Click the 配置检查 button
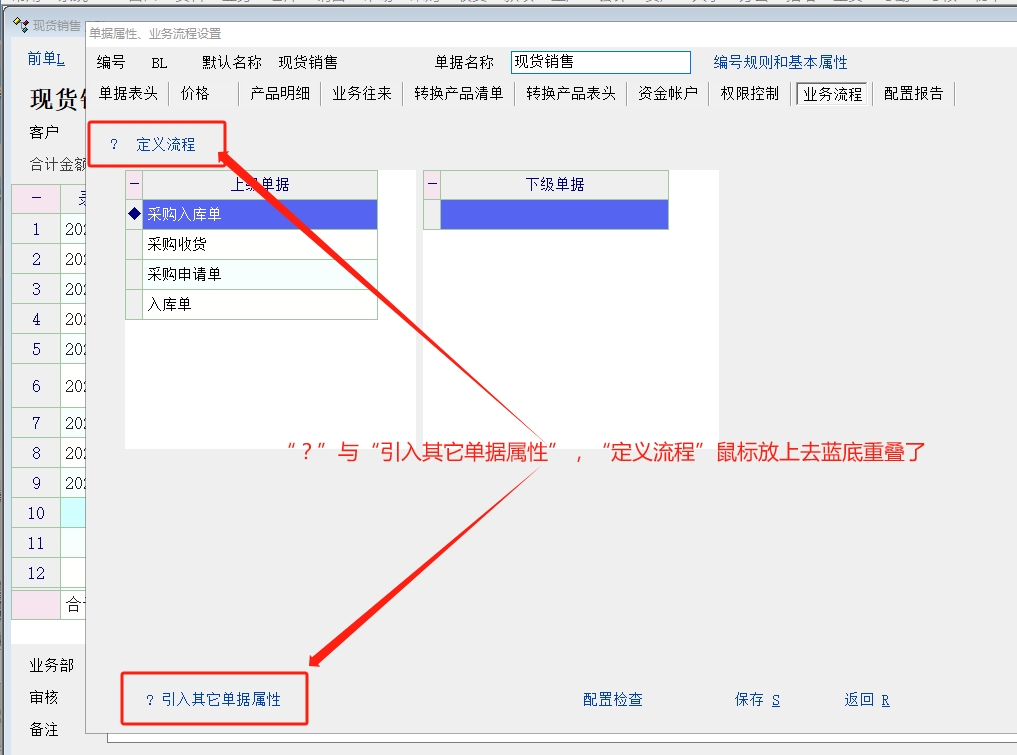Image resolution: width=1017 pixels, height=755 pixels. 613,700
